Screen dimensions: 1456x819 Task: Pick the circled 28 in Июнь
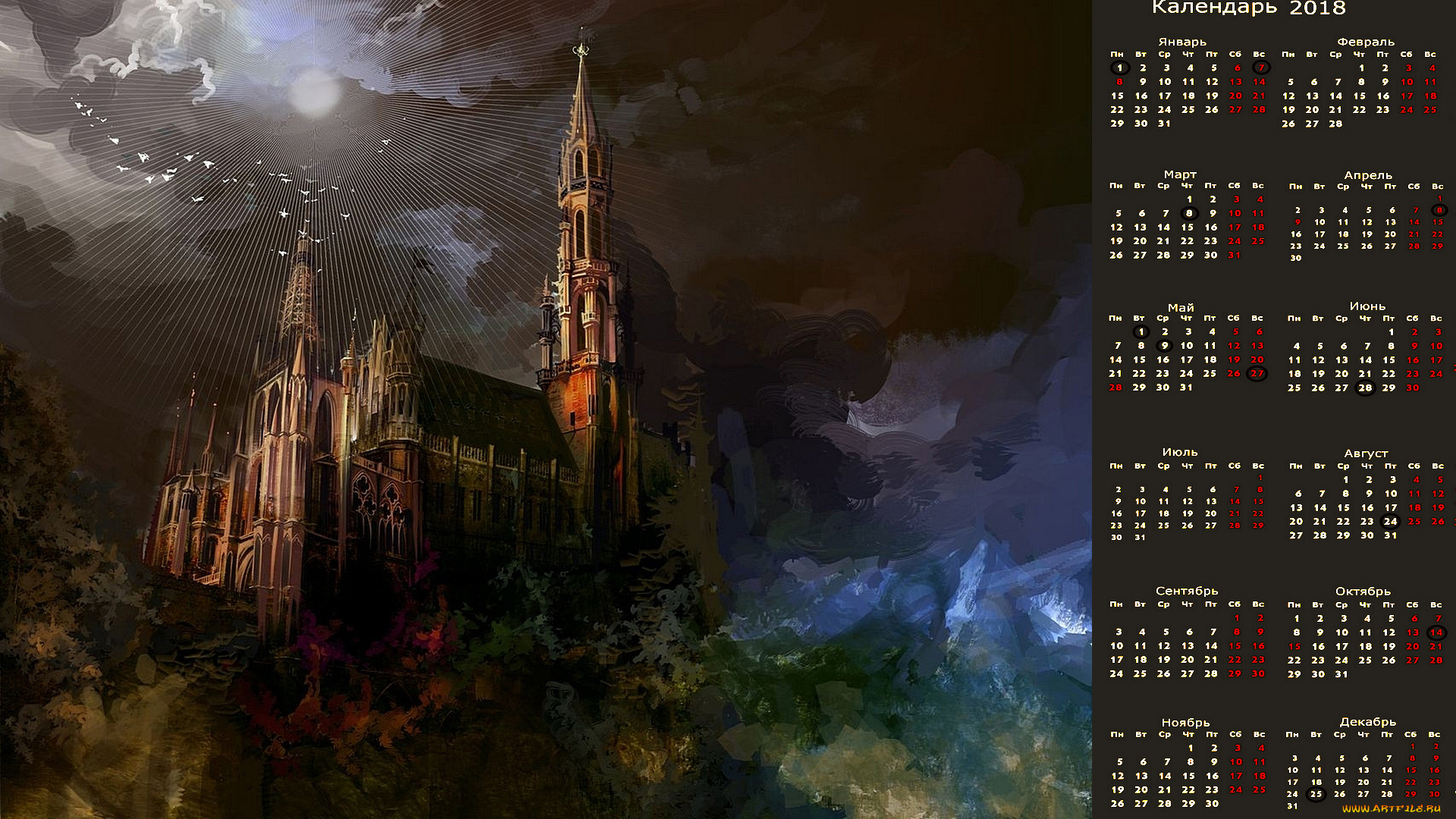[x=1365, y=388]
